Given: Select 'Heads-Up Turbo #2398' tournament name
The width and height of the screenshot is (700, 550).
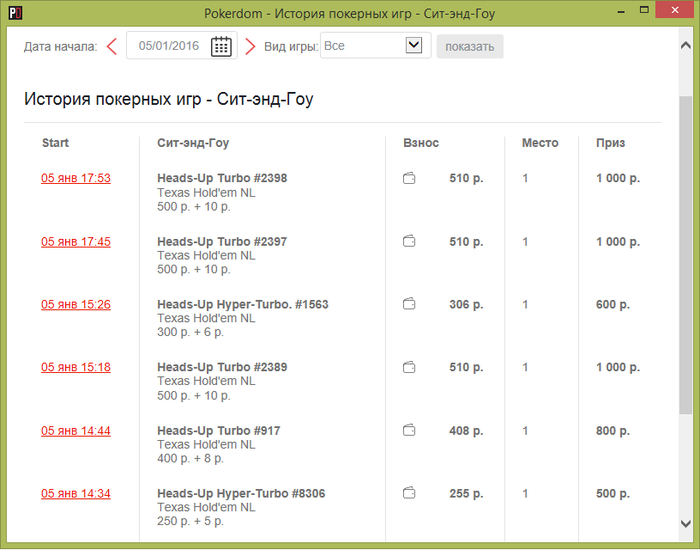Looking at the screenshot, I should click(222, 178).
